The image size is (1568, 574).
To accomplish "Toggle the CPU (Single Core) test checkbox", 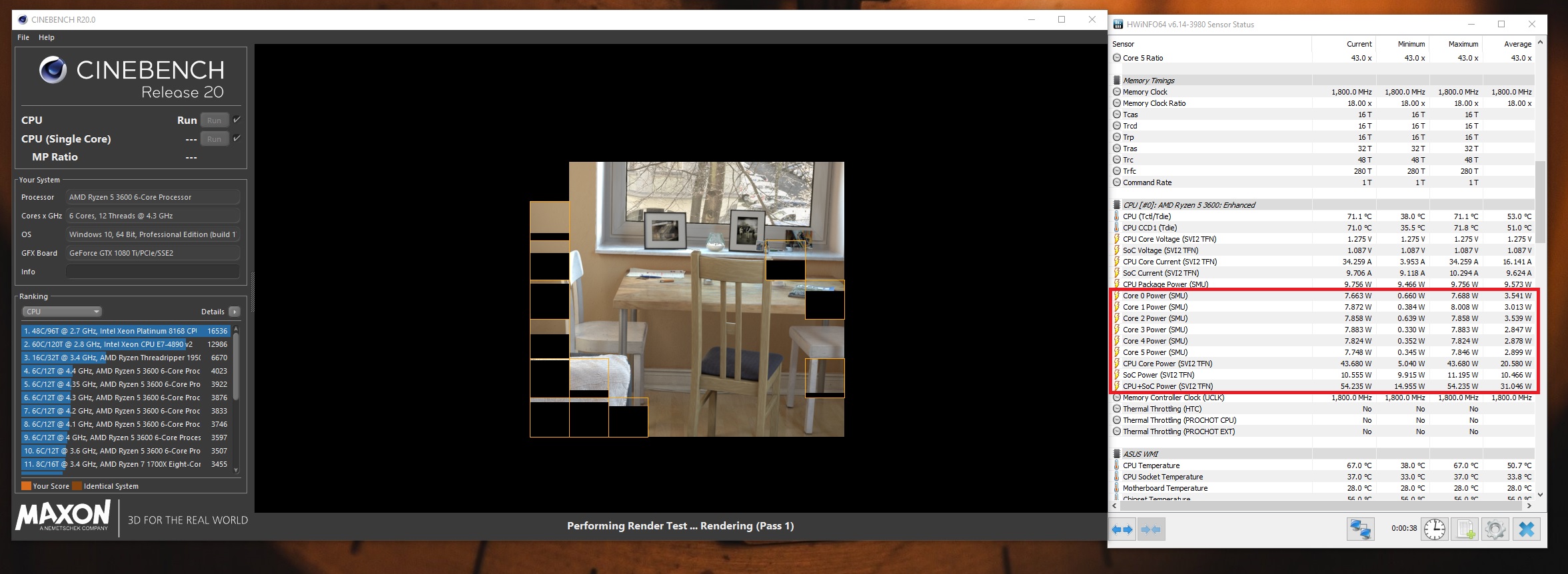I will pos(237,139).
